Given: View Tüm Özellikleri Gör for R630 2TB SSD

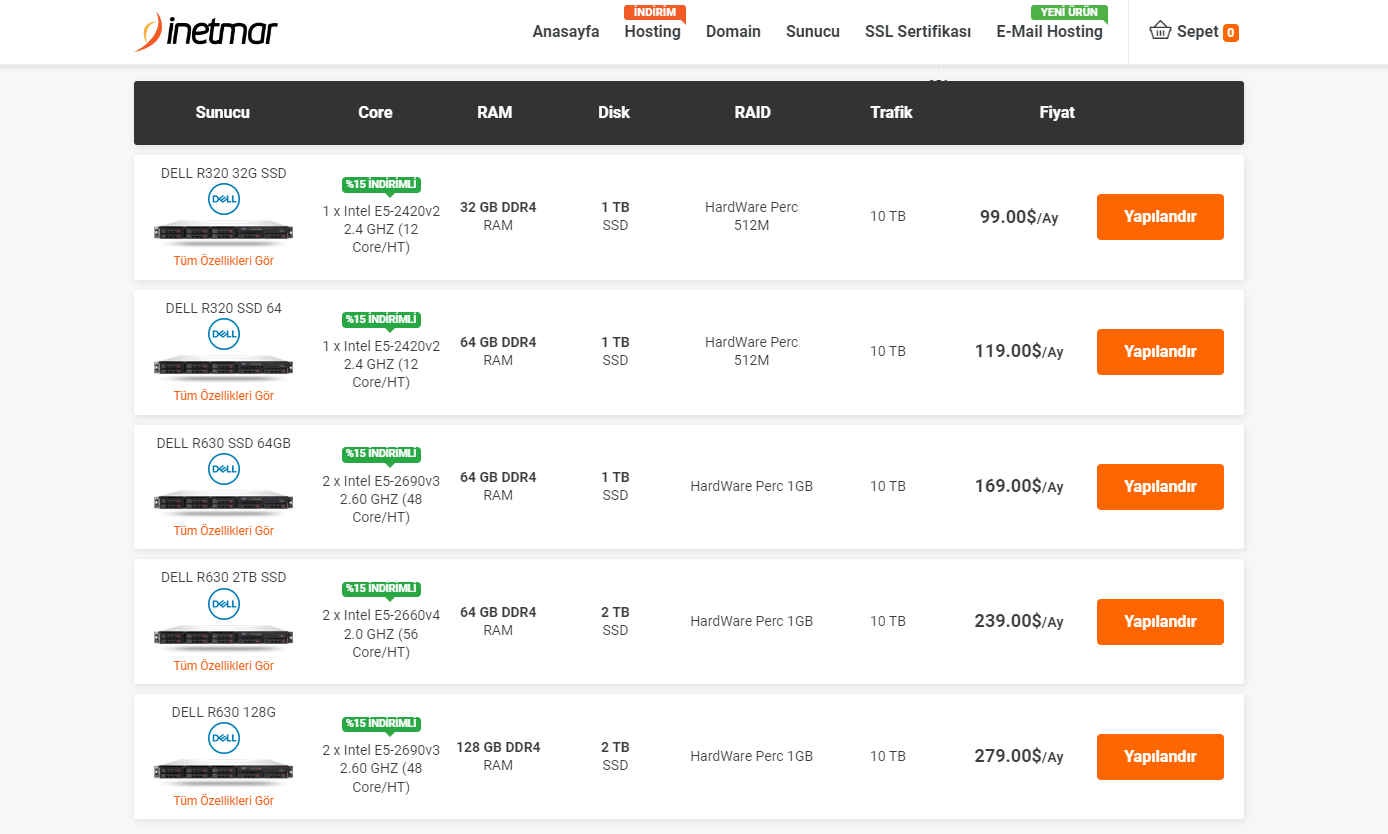Looking at the screenshot, I should coord(224,666).
